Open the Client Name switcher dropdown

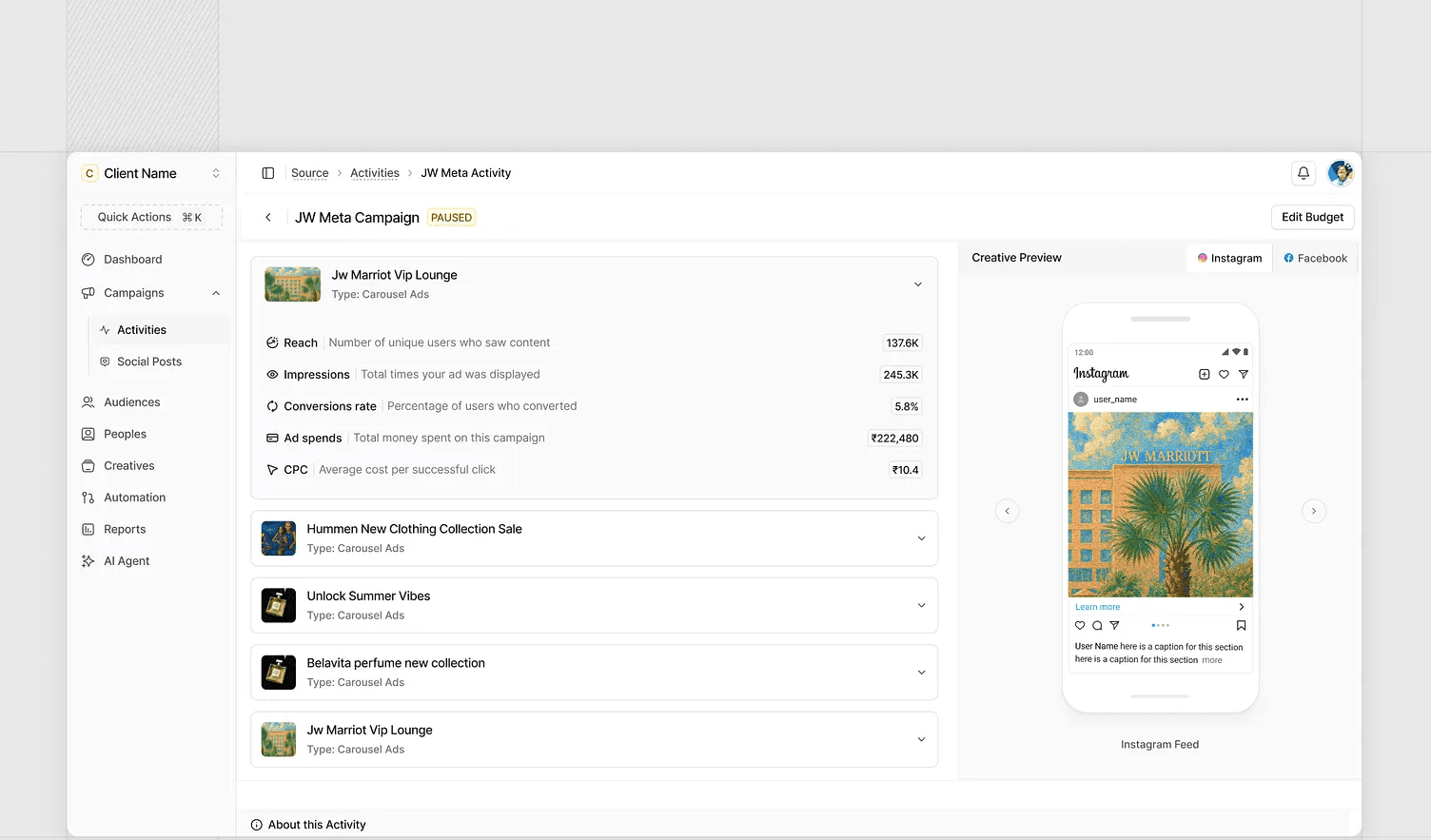(152, 173)
